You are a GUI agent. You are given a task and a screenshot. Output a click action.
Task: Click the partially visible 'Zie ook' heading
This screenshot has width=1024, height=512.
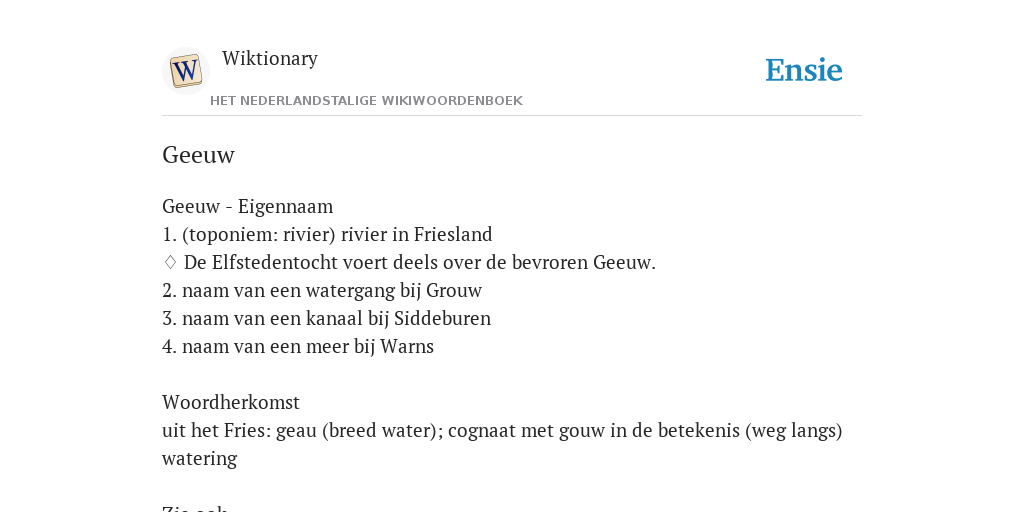[195, 508]
